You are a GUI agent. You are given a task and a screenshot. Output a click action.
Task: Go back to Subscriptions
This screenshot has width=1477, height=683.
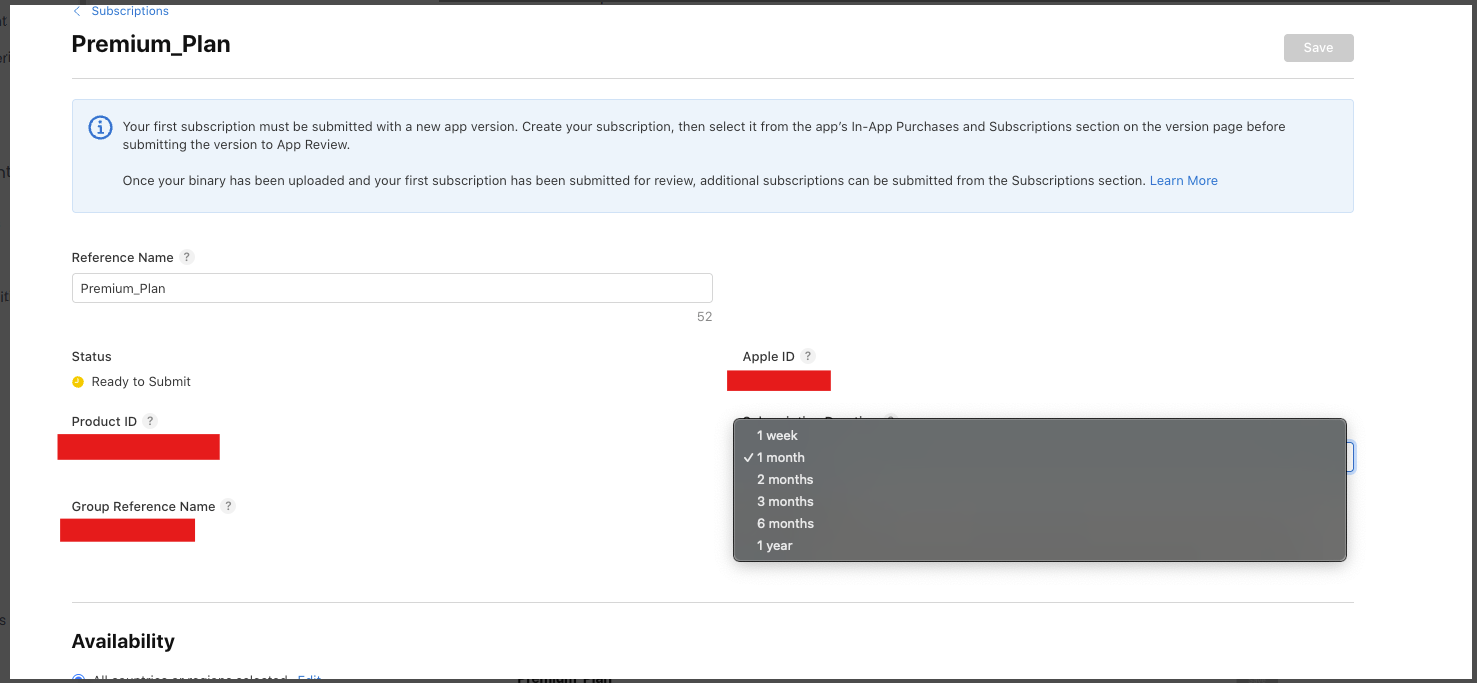[130, 11]
